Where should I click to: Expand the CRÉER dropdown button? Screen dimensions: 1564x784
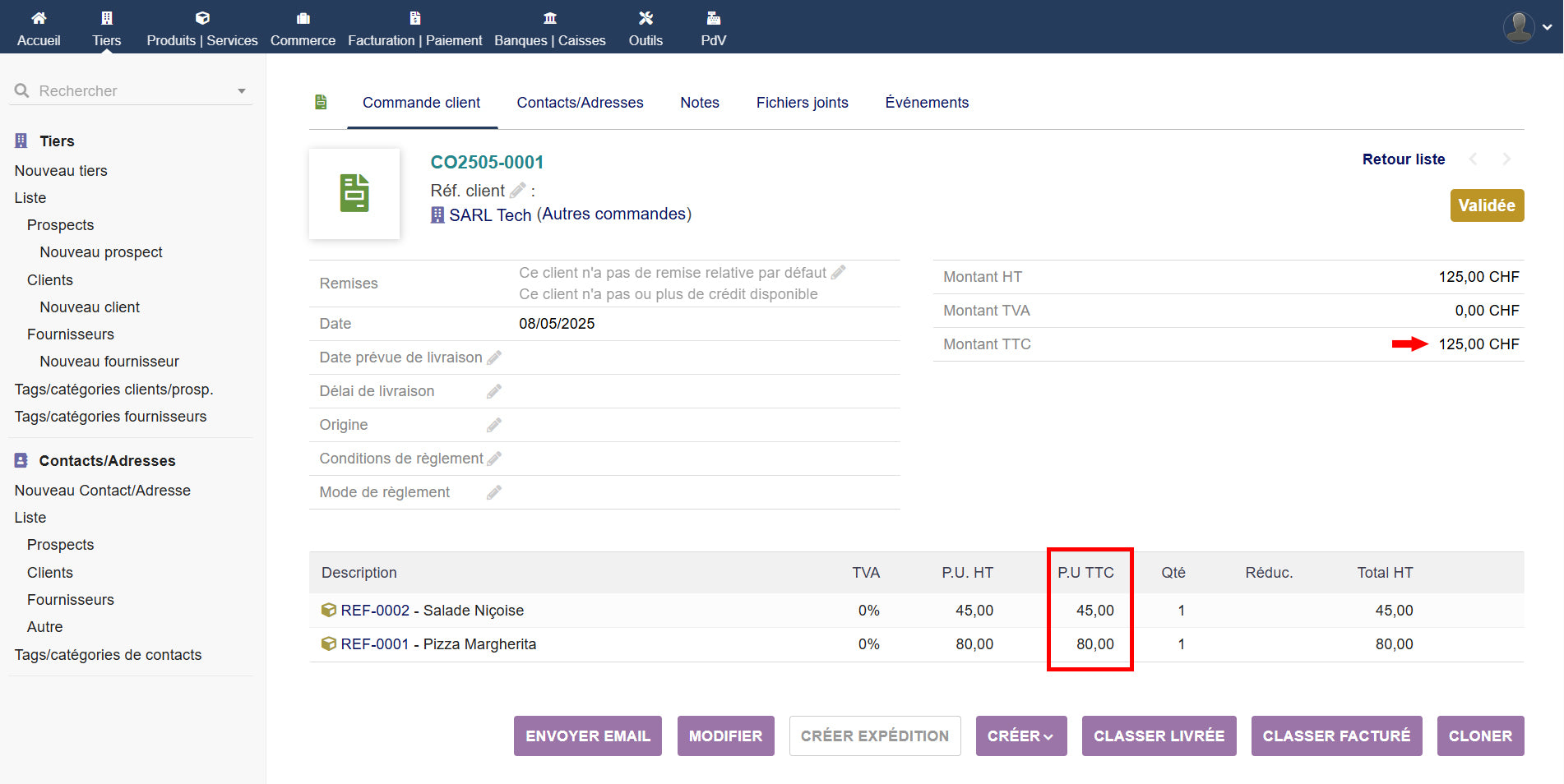coord(1020,736)
